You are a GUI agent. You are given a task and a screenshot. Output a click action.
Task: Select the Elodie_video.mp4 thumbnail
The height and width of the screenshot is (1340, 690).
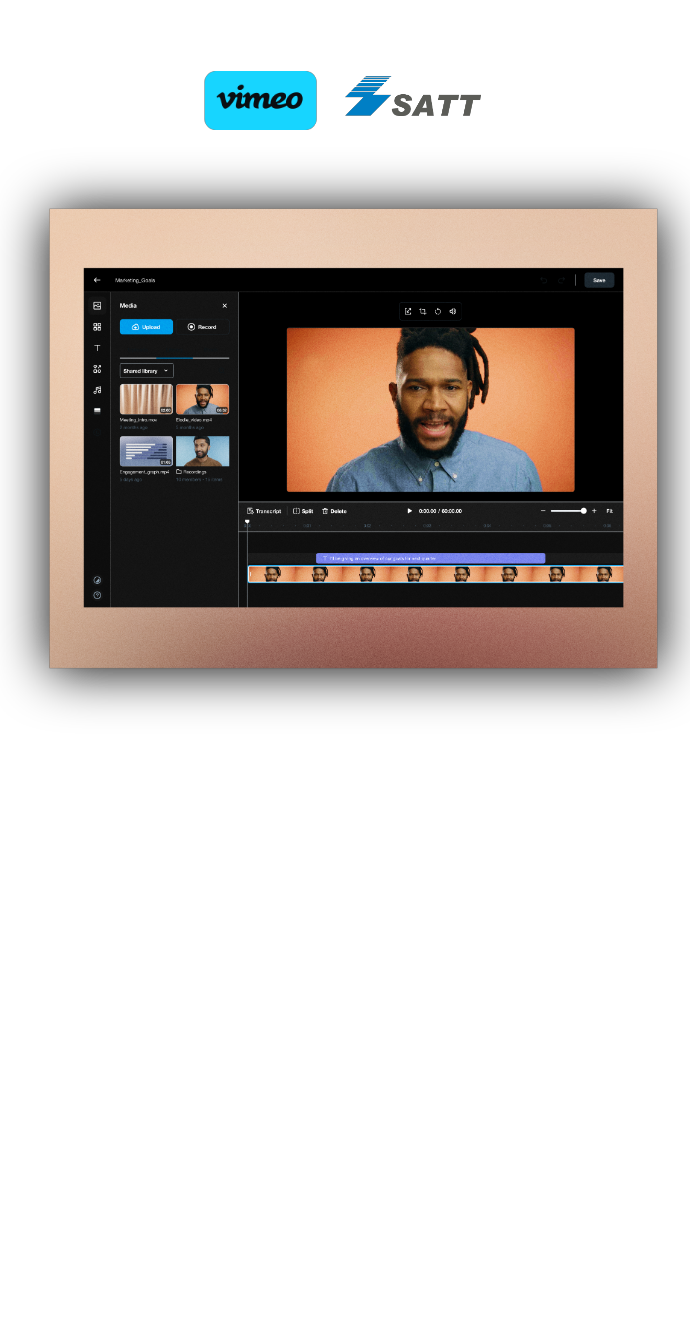pyautogui.click(x=202, y=399)
